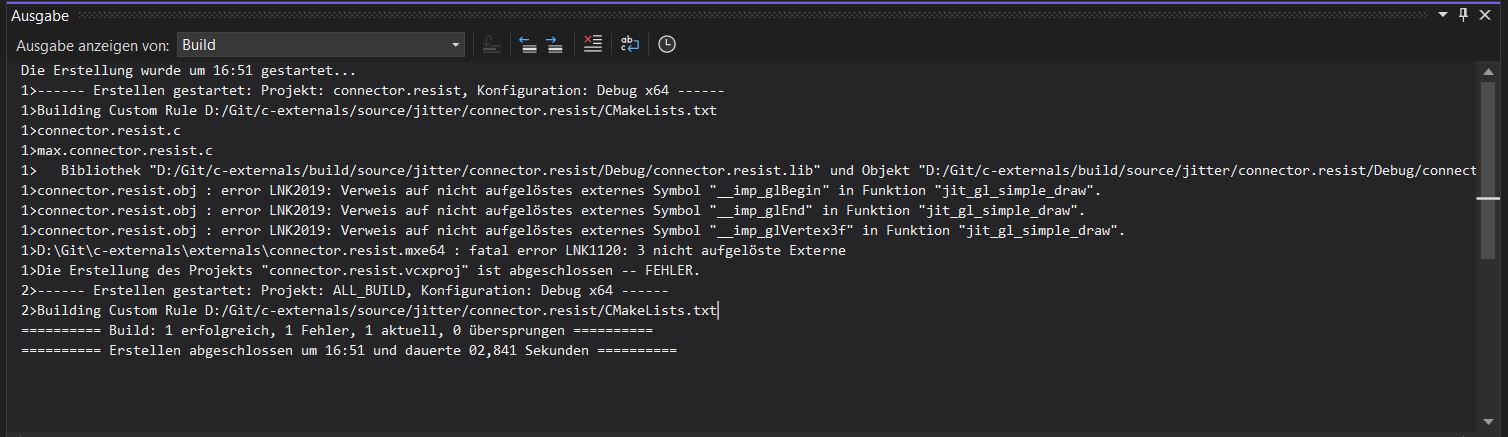This screenshot has height=437, width=1508.
Task: Toggle word wrap in output
Action: point(629,44)
